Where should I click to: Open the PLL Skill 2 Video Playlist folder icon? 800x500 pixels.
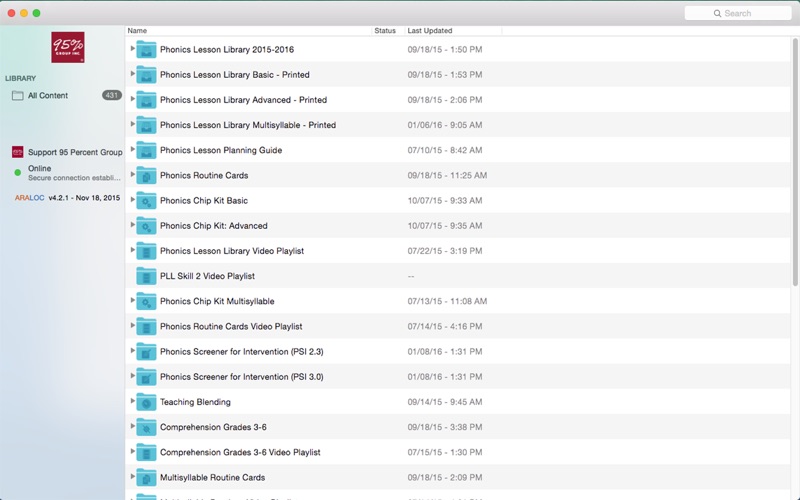pos(146,276)
